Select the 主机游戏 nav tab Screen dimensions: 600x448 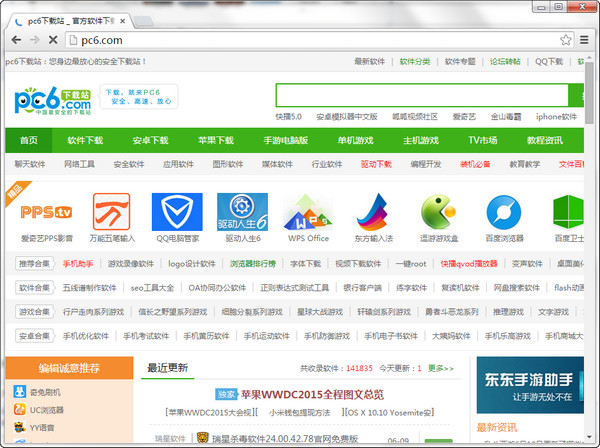(x=421, y=140)
